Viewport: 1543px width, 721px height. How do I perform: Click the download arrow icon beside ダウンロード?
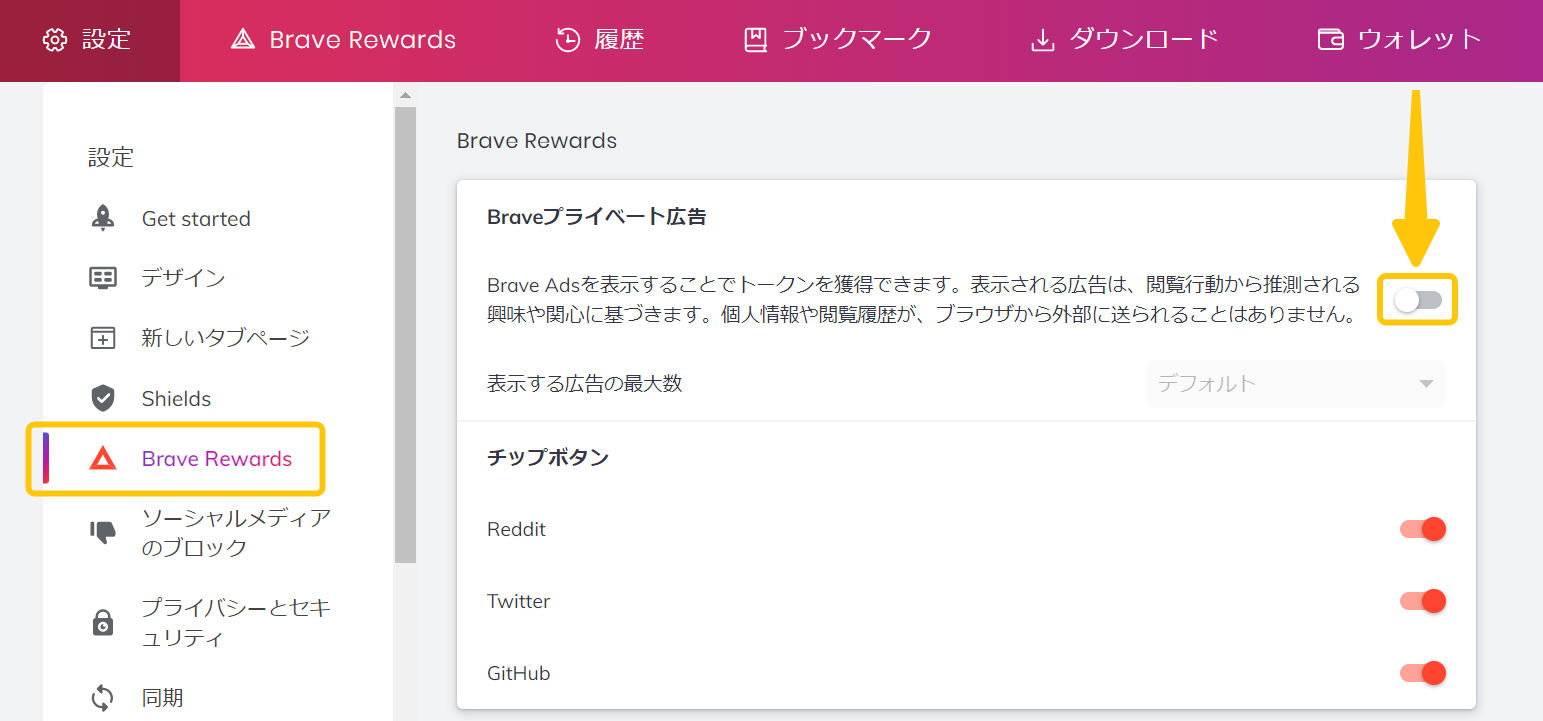[x=1043, y=41]
